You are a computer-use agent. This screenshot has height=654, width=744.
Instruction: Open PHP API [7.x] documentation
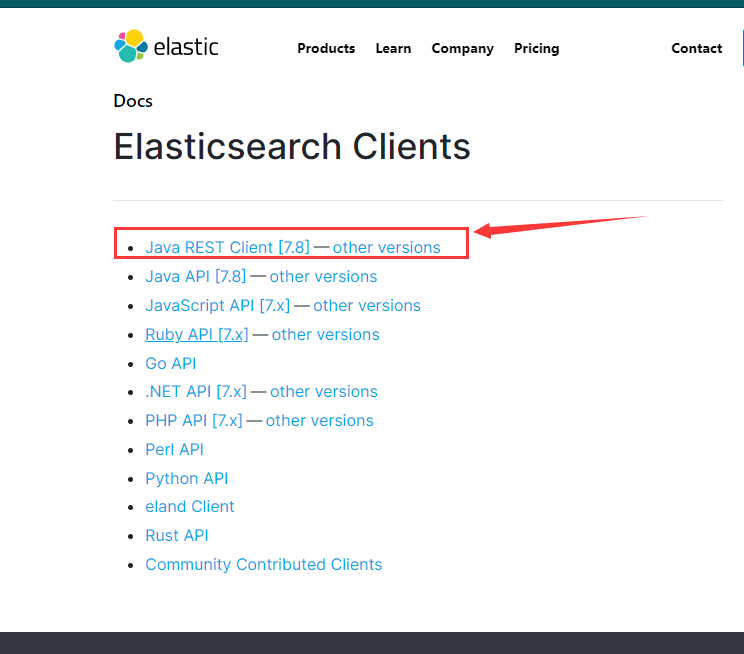[x=194, y=420]
